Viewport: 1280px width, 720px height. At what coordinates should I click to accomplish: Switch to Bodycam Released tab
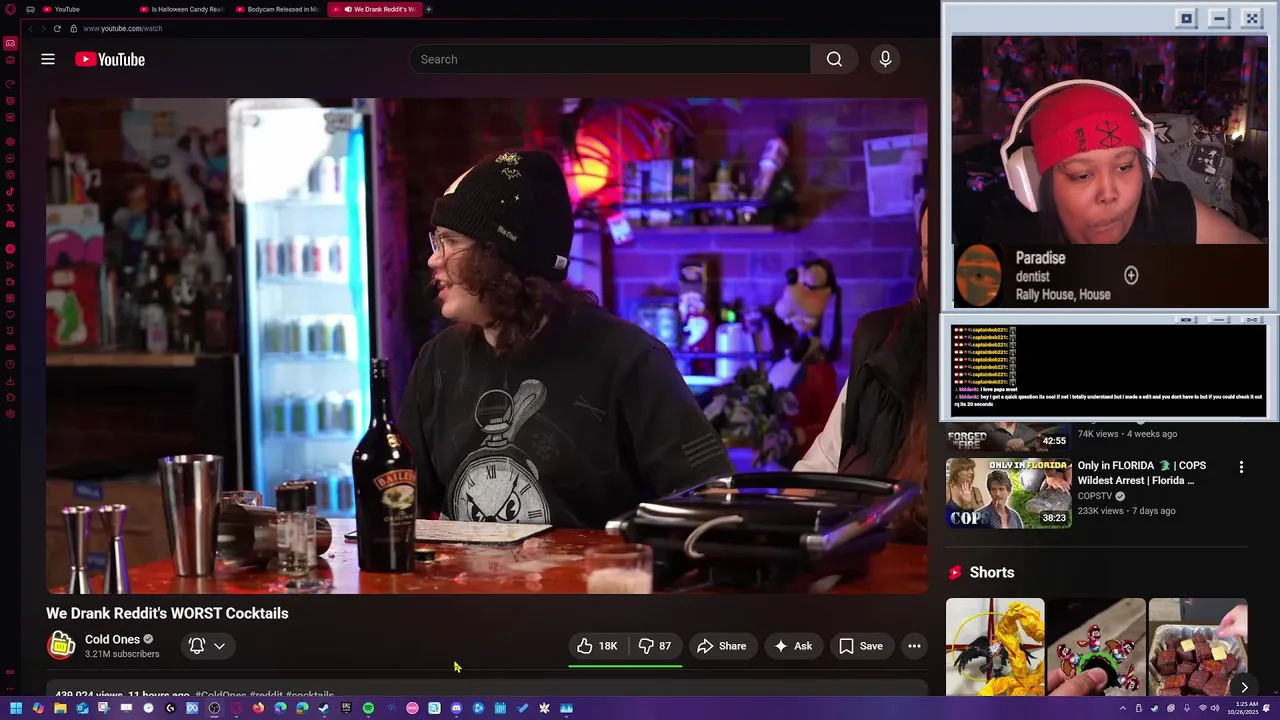(278, 9)
